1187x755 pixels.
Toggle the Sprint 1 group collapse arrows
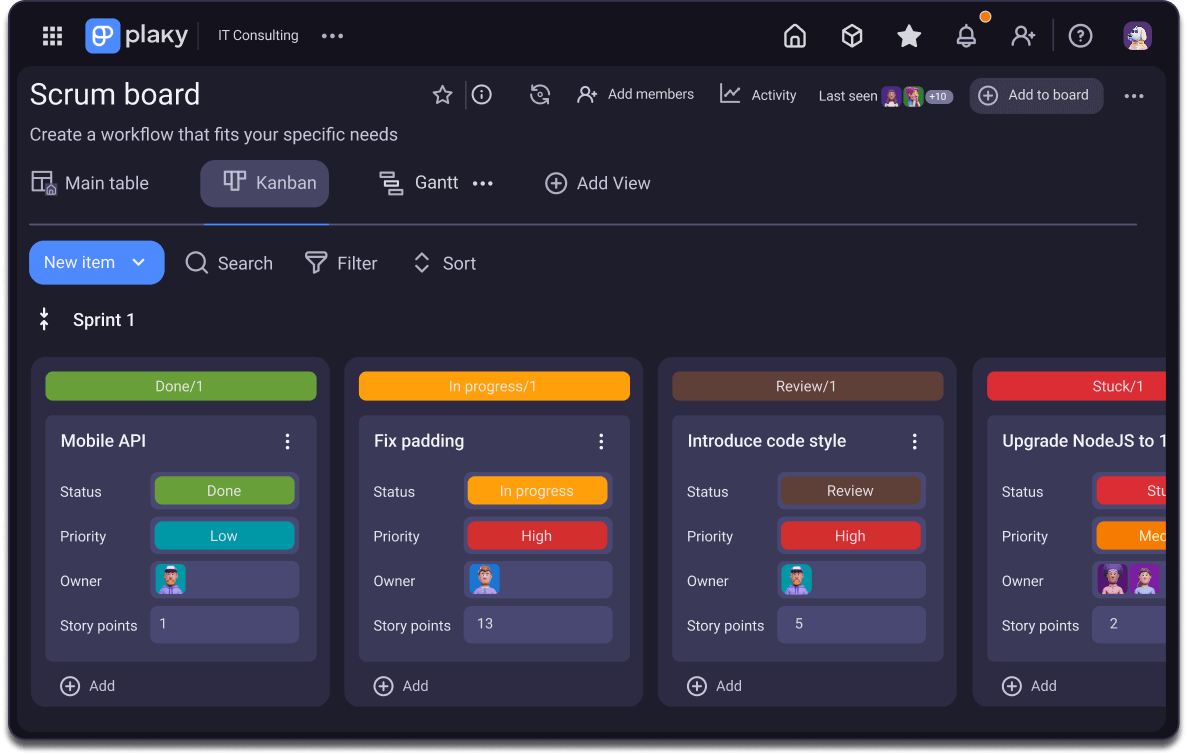44,318
